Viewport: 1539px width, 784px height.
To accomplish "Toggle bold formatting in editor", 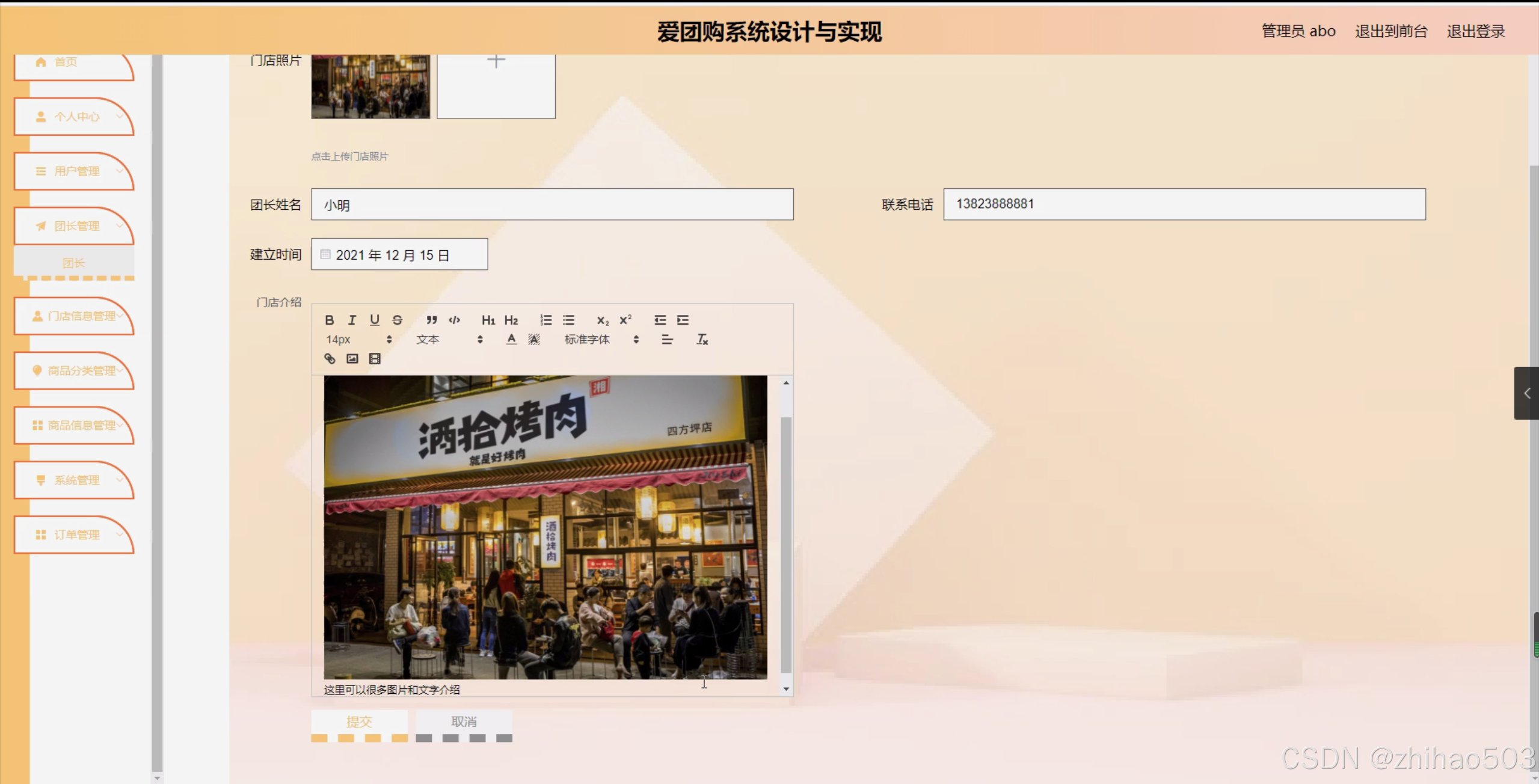I will click(329, 320).
